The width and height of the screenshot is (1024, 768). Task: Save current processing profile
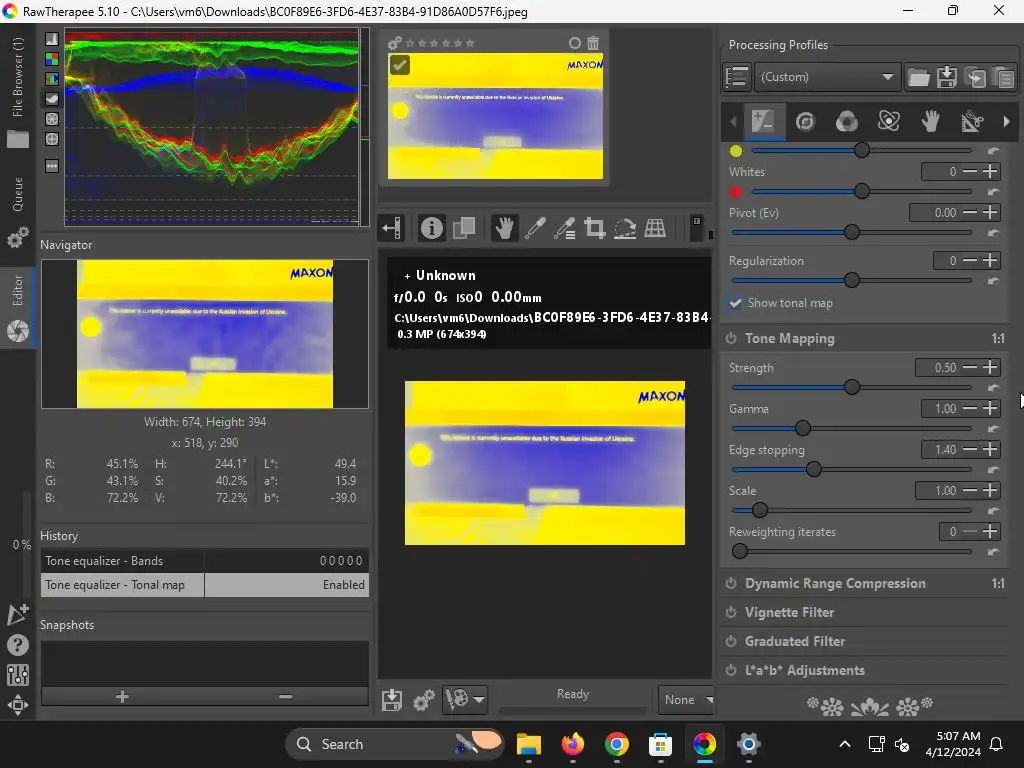pyautogui.click(x=946, y=78)
